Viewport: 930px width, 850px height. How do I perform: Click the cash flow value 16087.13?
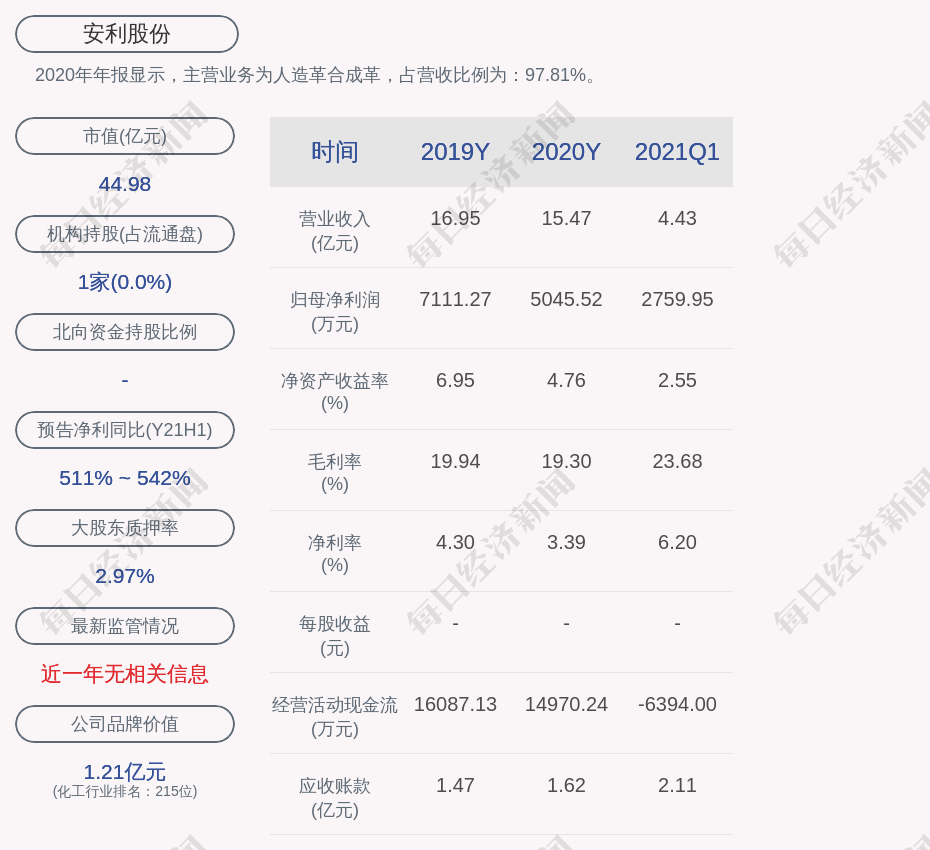coord(455,704)
